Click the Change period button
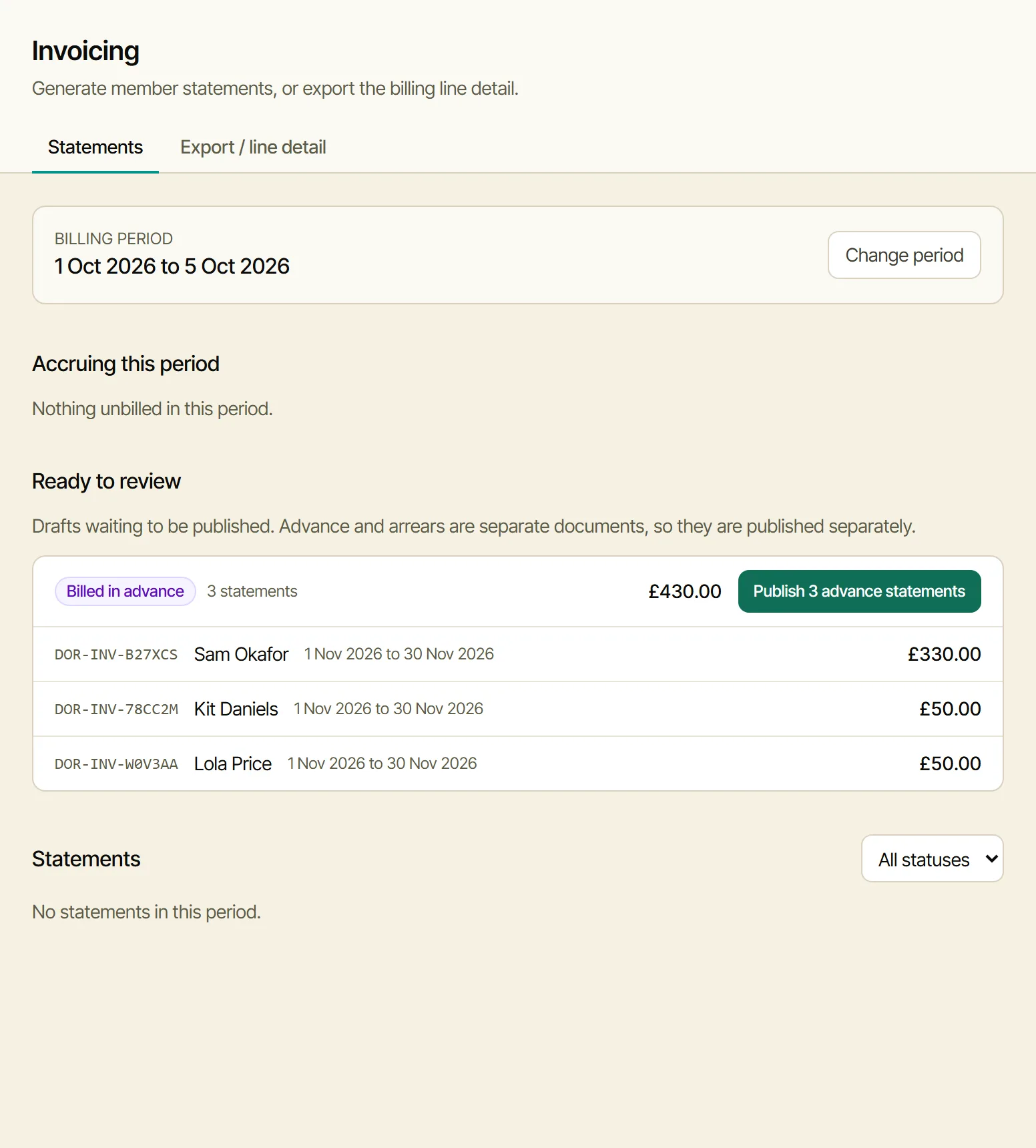Viewport: 1036px width, 1148px height. [904, 255]
